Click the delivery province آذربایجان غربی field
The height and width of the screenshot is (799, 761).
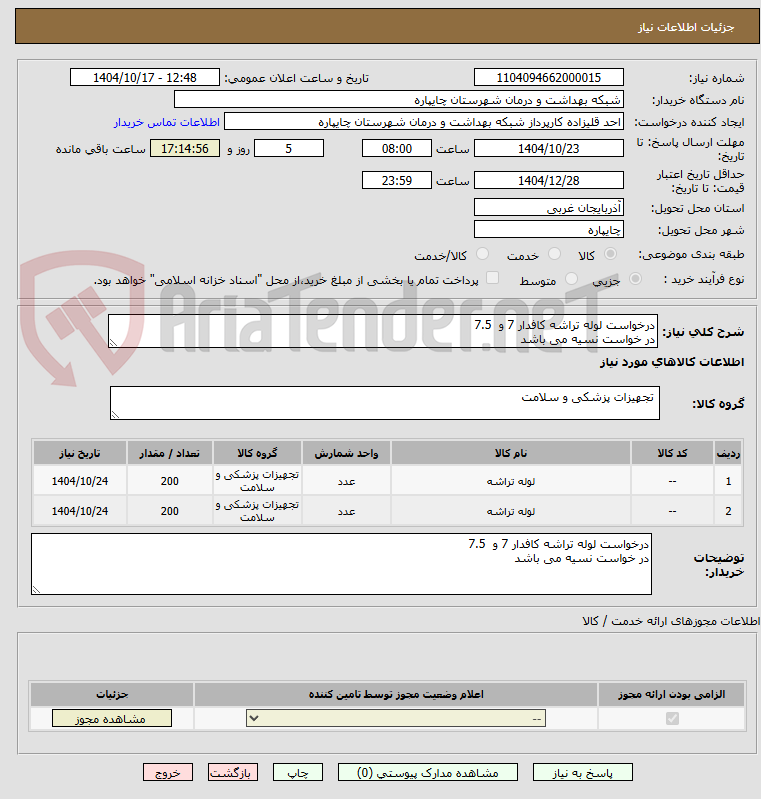point(548,207)
